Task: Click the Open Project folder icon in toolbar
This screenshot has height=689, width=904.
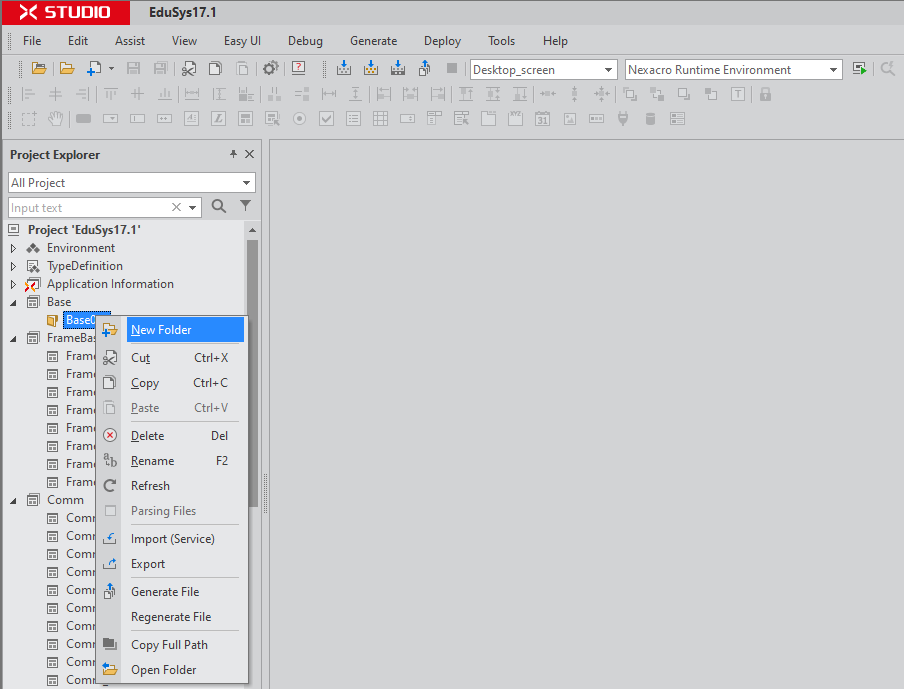Action: point(39,69)
